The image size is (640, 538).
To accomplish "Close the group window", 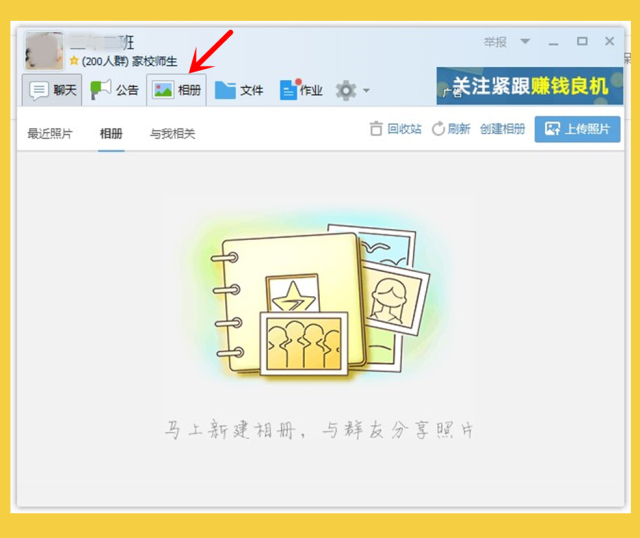I will tap(609, 41).
